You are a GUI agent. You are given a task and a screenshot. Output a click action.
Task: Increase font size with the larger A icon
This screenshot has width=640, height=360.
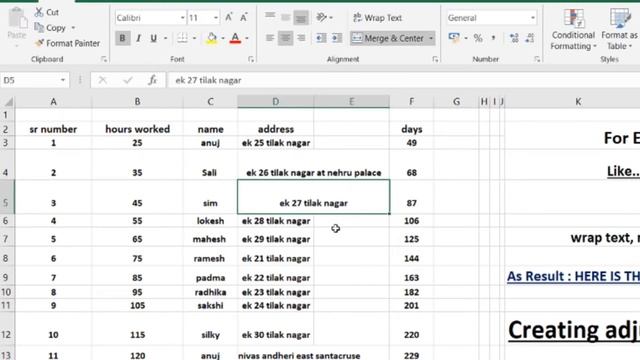pos(229,18)
